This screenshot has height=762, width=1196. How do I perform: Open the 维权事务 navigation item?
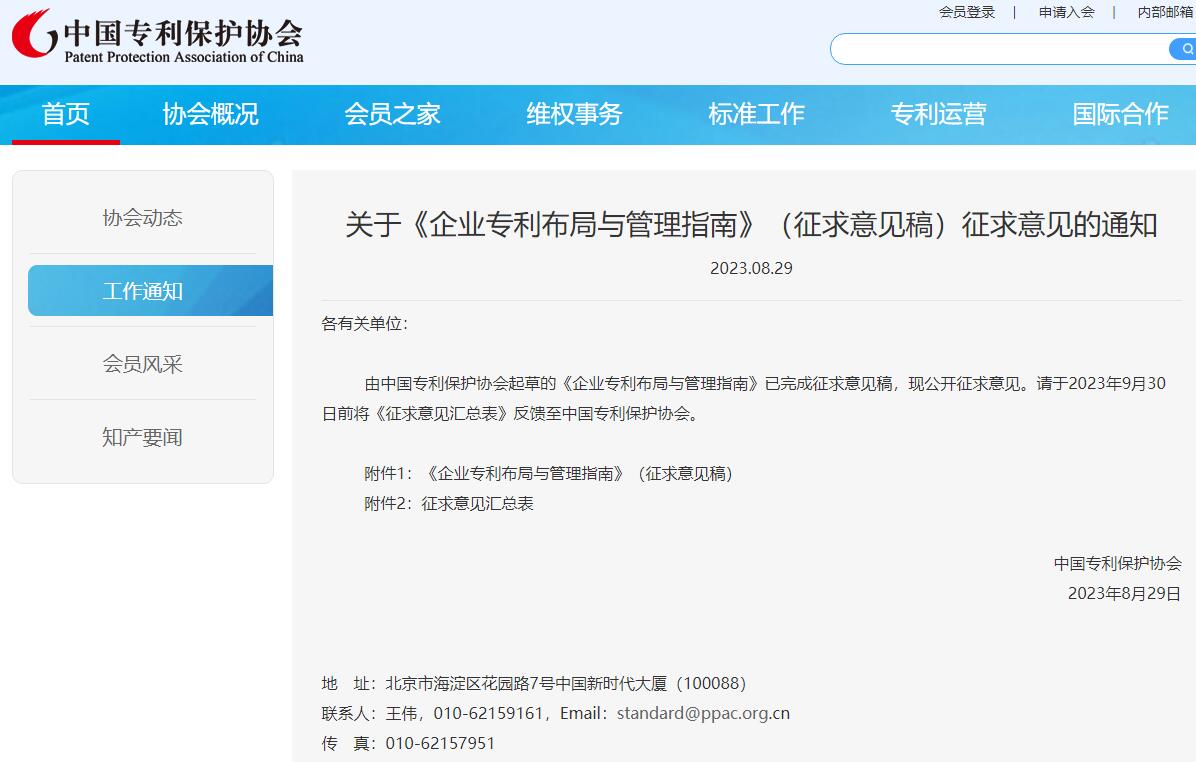pyautogui.click(x=574, y=114)
